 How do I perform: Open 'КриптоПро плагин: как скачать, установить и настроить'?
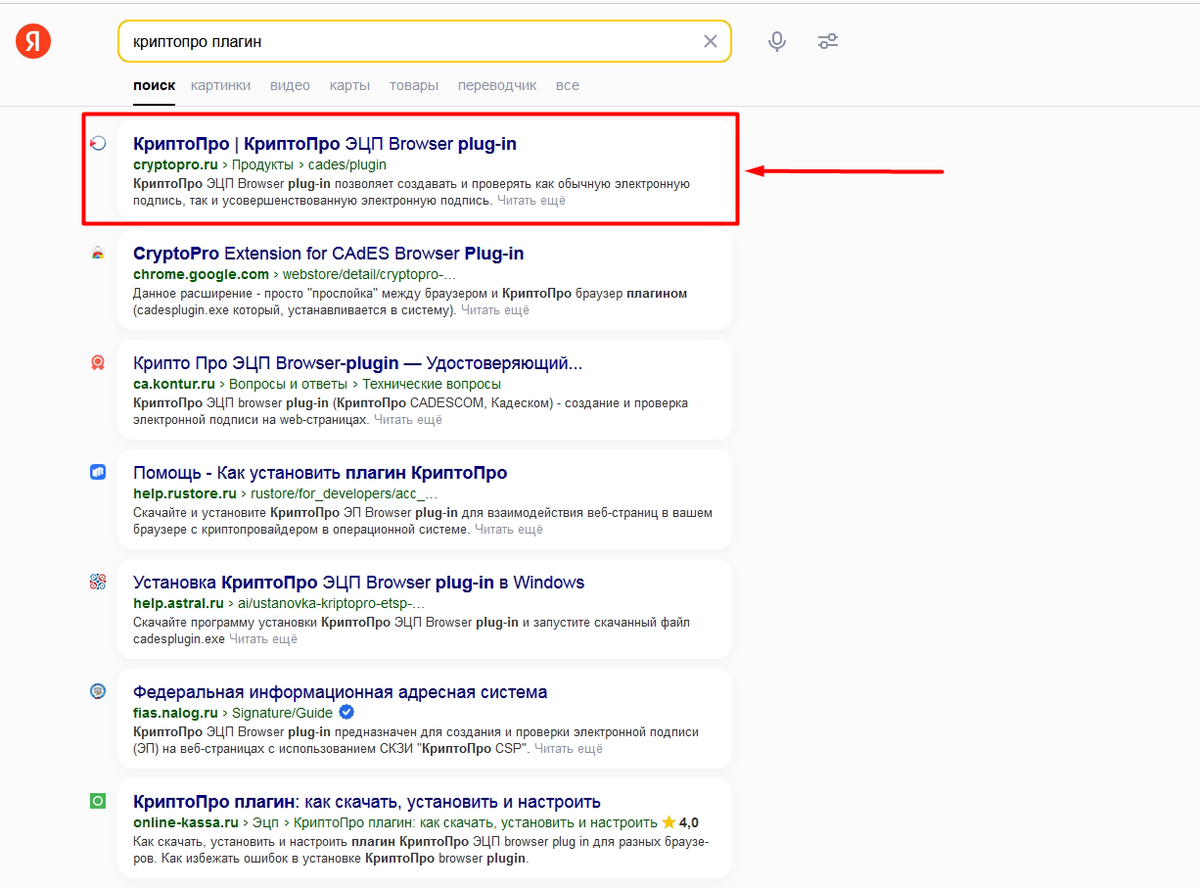pos(366,802)
